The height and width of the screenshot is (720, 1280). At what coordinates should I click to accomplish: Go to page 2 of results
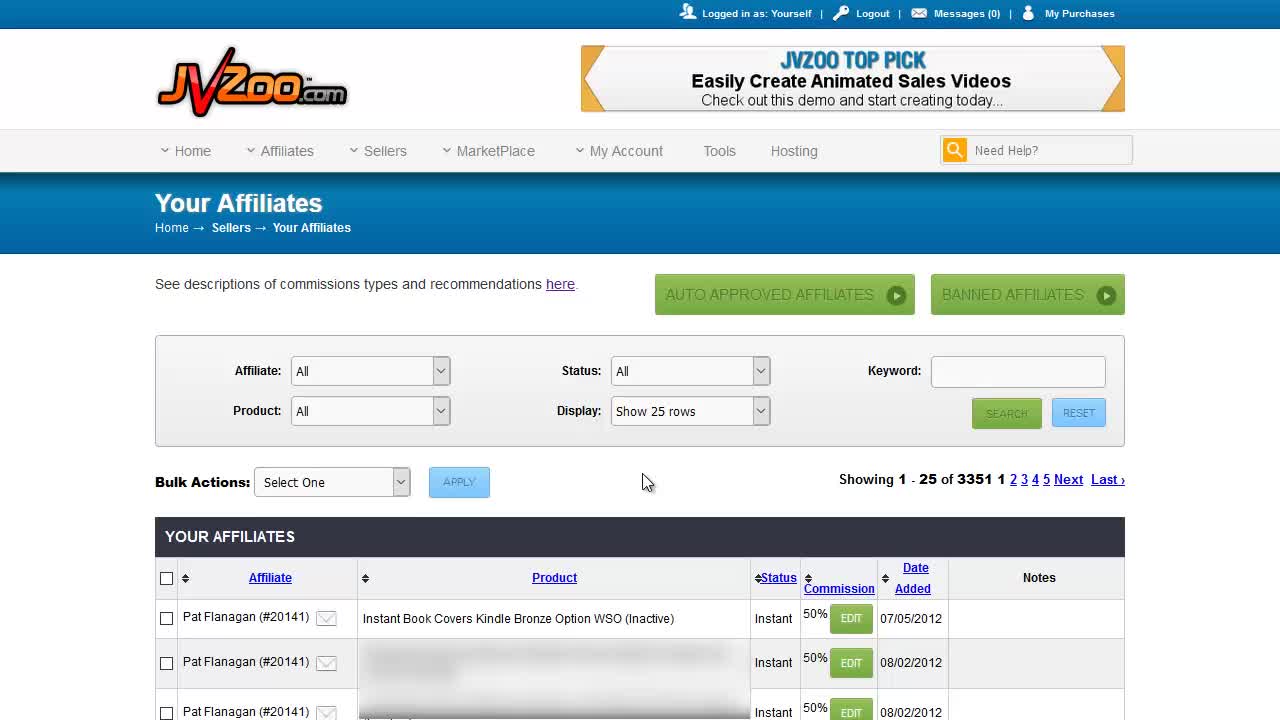tap(1013, 480)
